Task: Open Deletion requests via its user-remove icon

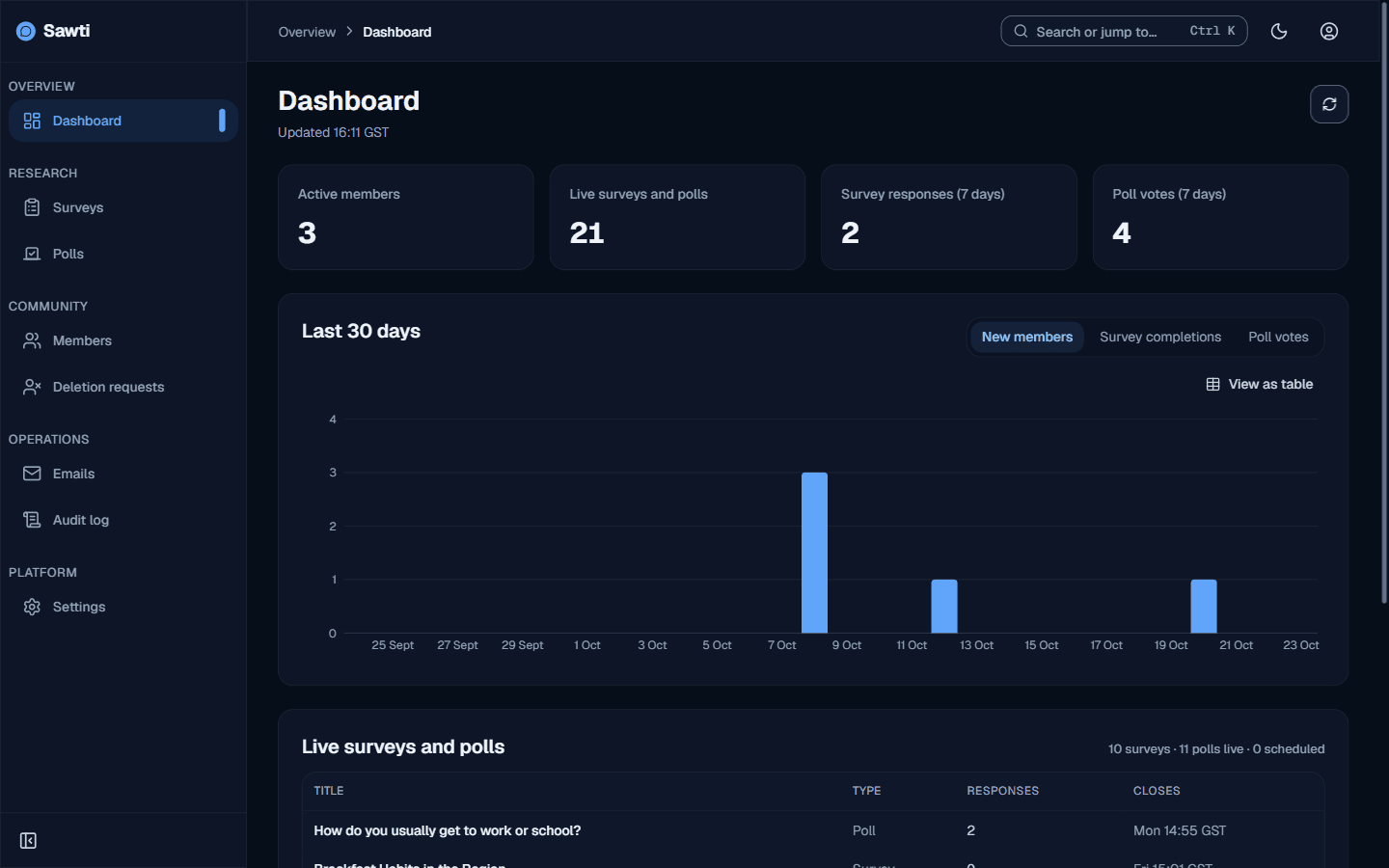Action: point(32,387)
